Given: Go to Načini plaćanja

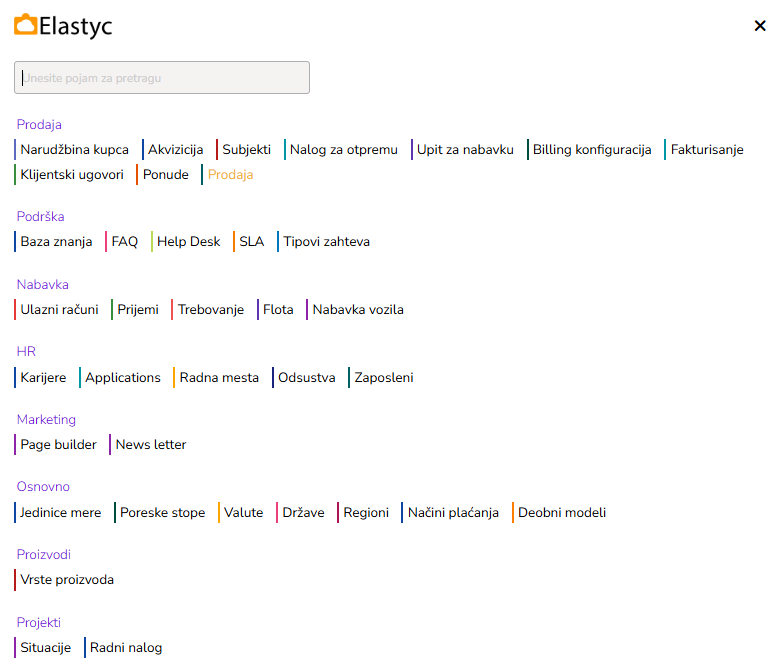Looking at the screenshot, I should tap(453, 513).
